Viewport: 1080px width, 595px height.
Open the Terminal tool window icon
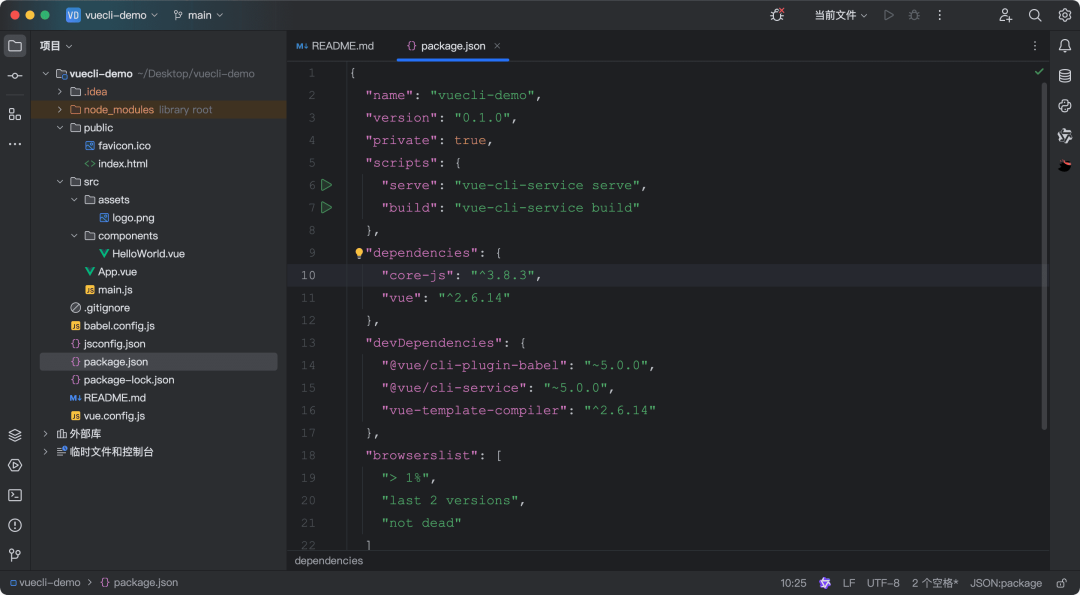point(15,495)
